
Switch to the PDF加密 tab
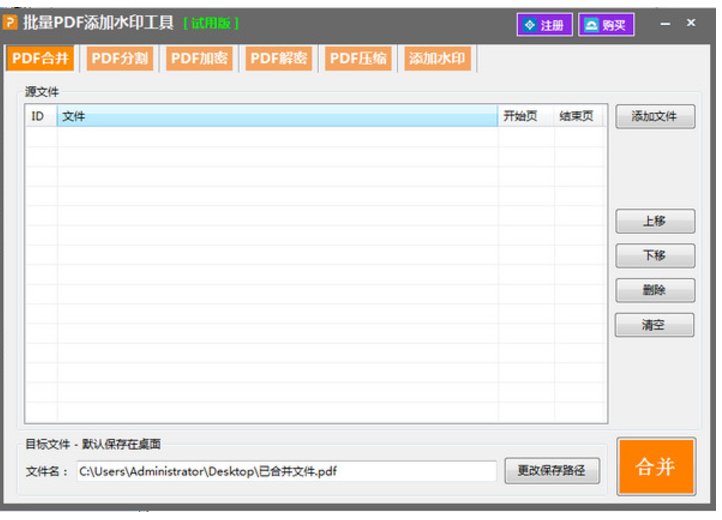pyautogui.click(x=199, y=58)
